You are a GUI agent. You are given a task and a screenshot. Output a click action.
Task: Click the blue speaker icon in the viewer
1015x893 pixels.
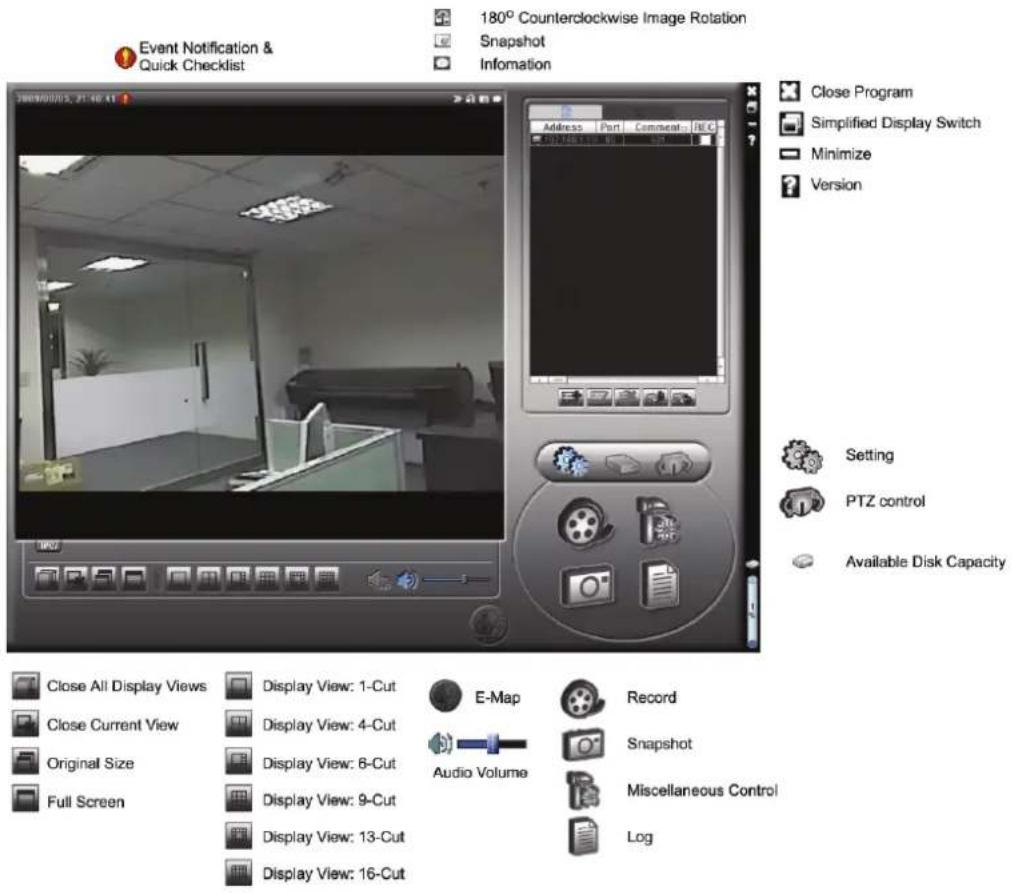click(x=407, y=580)
